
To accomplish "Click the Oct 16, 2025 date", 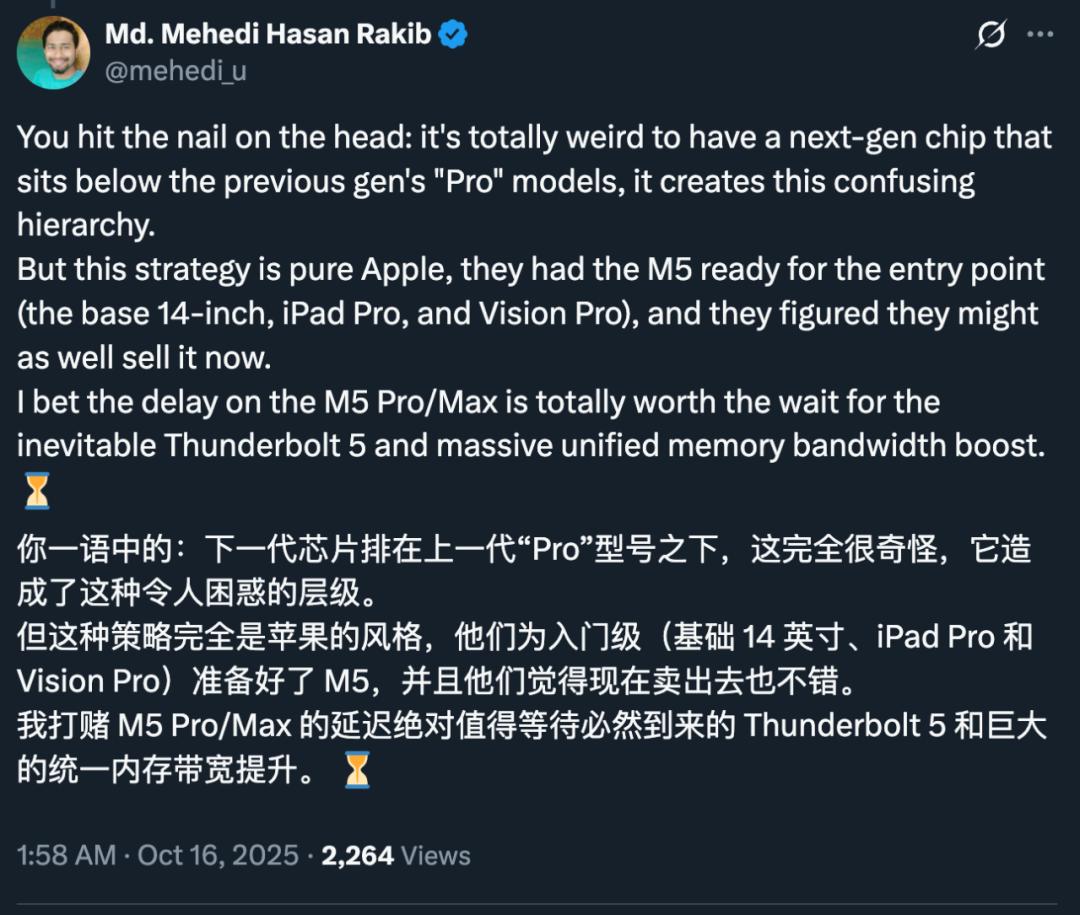I will pyautogui.click(x=218, y=855).
